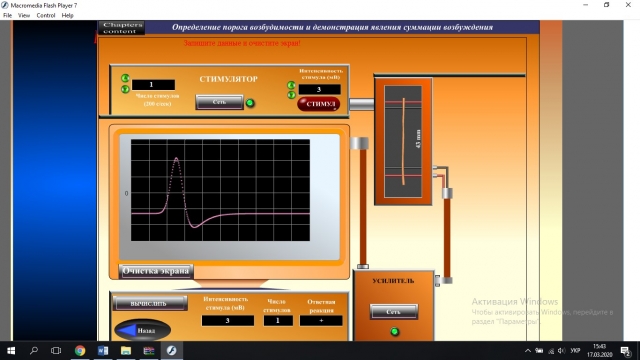The width and height of the screenshot is (640, 360).
Task: Toggle the amplifier Сеть power button
Action: tap(393, 311)
